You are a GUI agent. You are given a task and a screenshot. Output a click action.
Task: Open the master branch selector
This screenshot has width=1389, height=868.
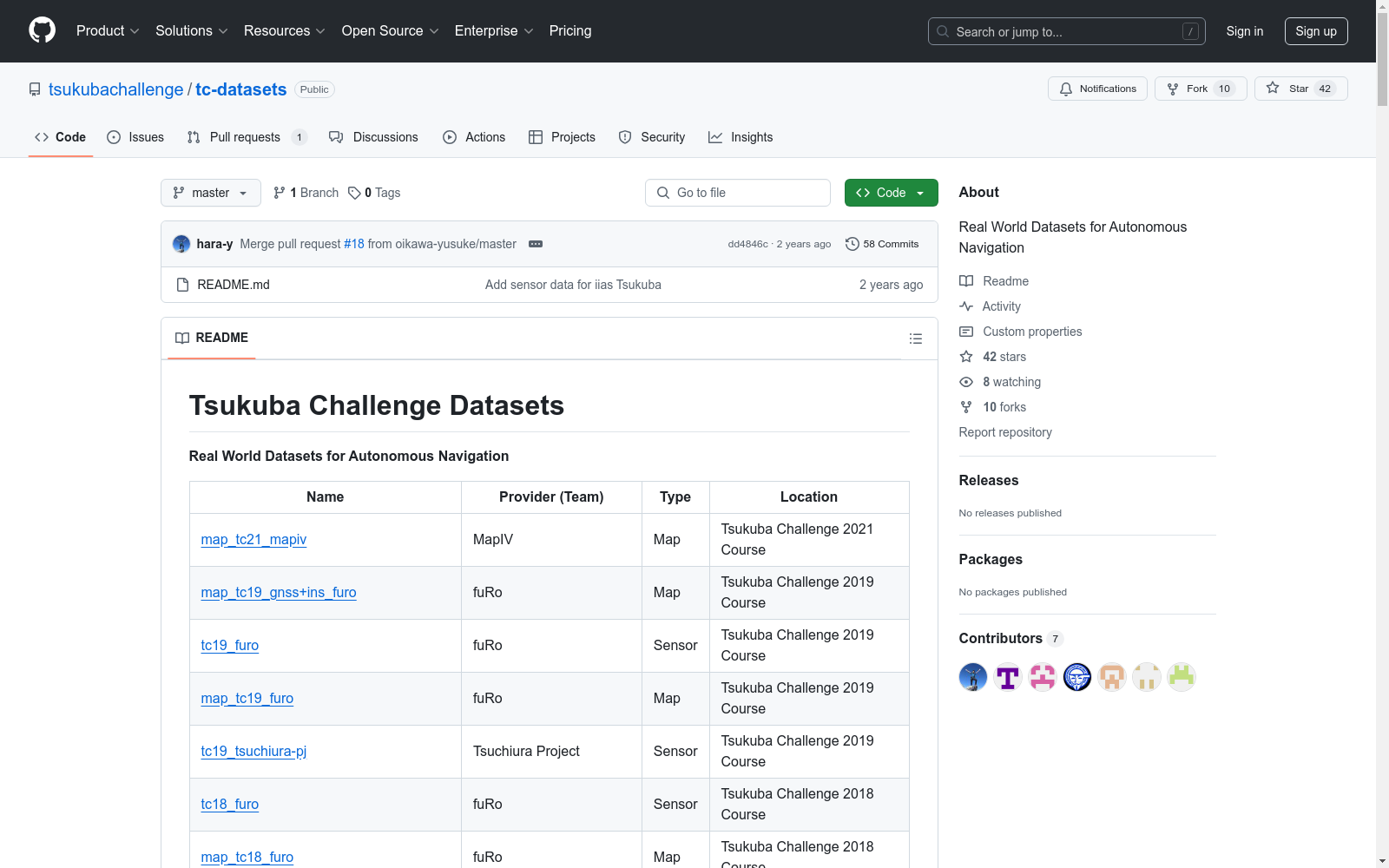click(211, 193)
